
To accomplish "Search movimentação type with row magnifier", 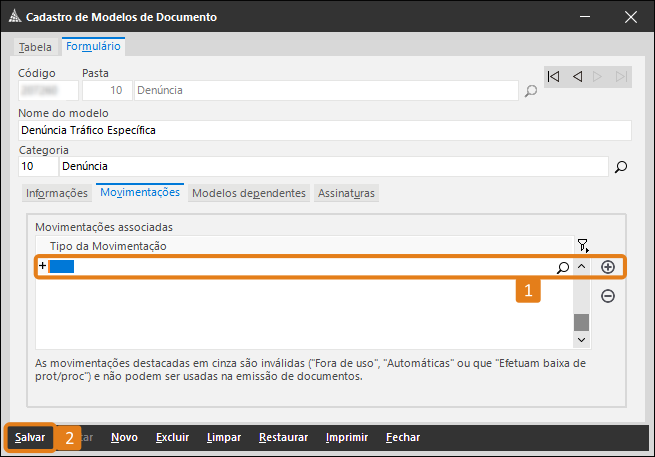I will [x=562, y=267].
